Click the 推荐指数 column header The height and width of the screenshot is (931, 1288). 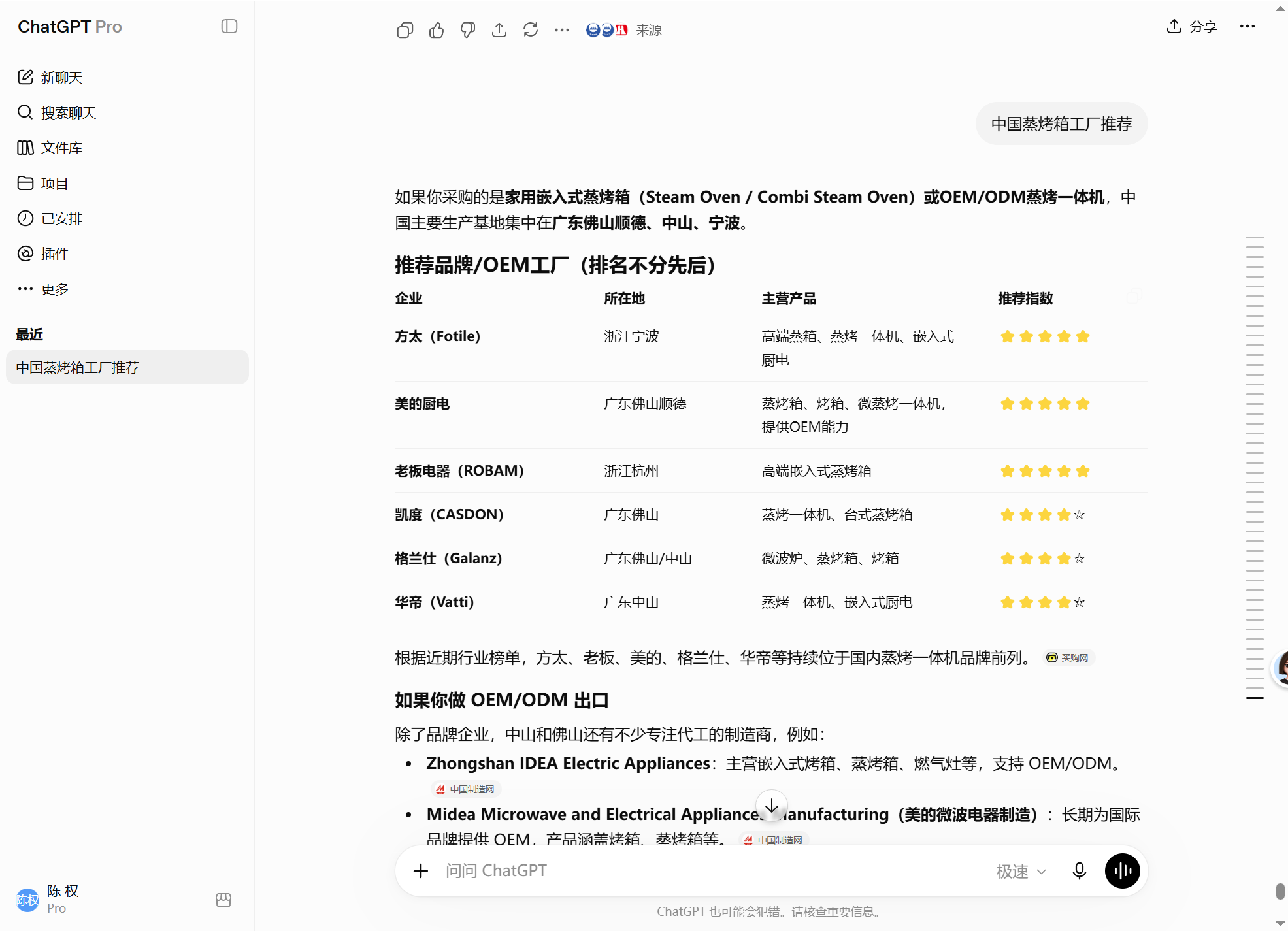click(x=1025, y=299)
